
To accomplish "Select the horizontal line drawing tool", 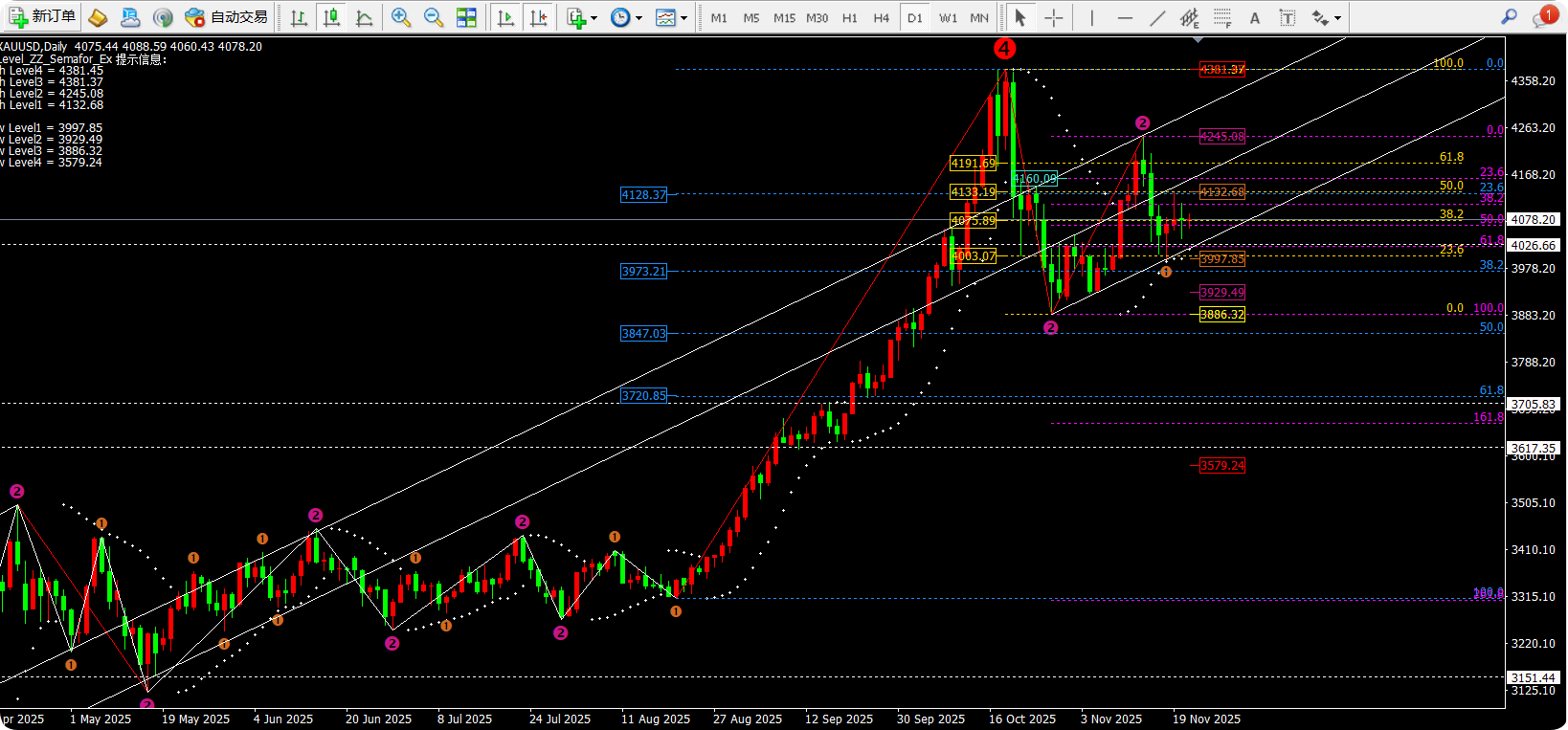I will pos(1125,17).
